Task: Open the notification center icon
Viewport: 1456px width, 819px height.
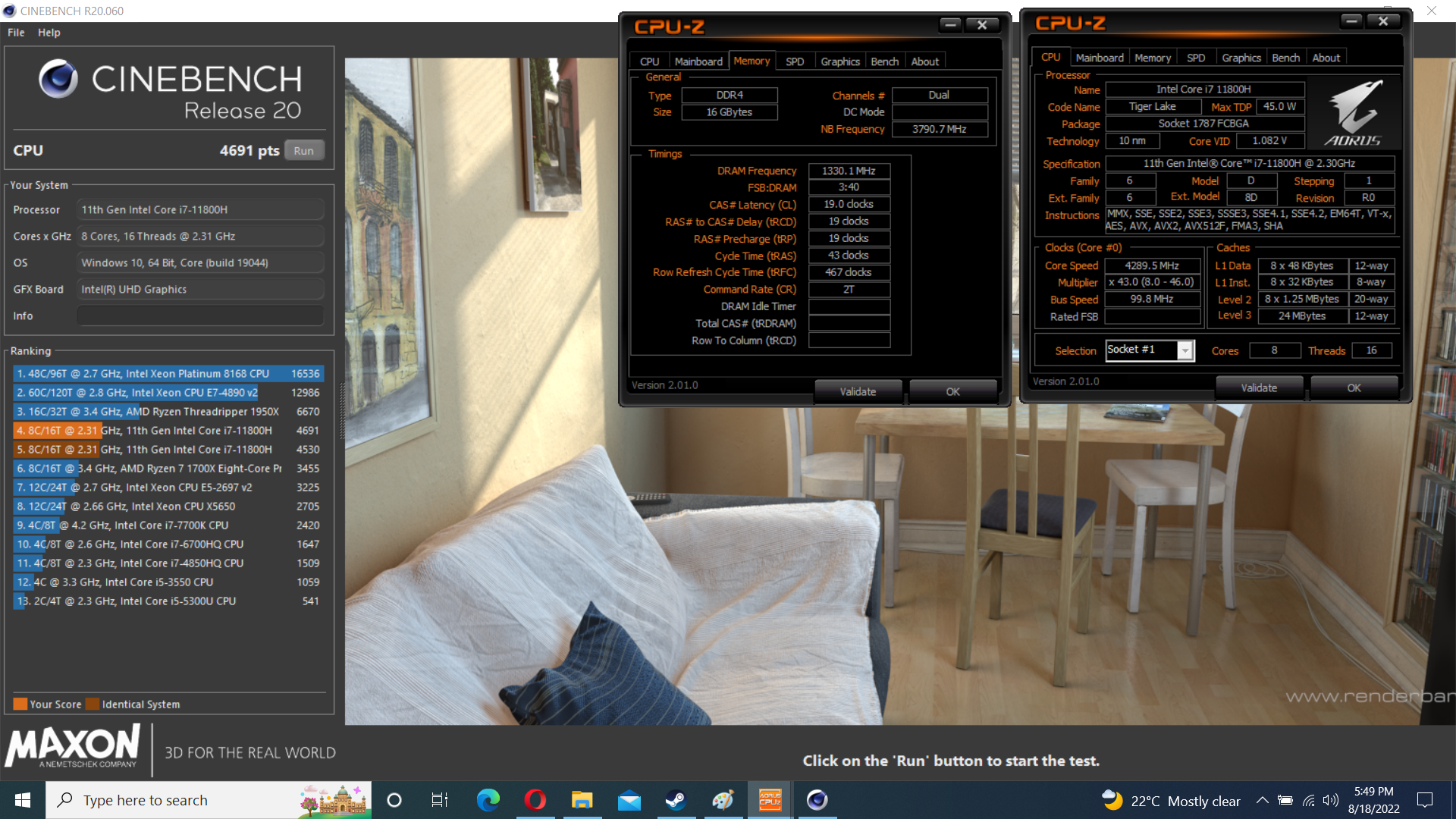Action: 1425,800
